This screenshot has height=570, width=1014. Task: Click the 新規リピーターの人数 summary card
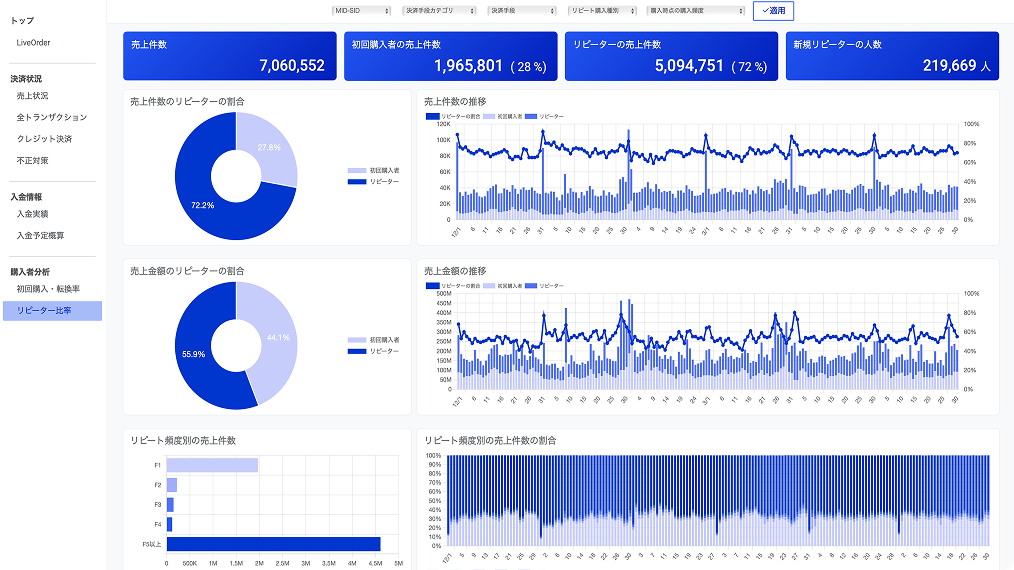892,56
